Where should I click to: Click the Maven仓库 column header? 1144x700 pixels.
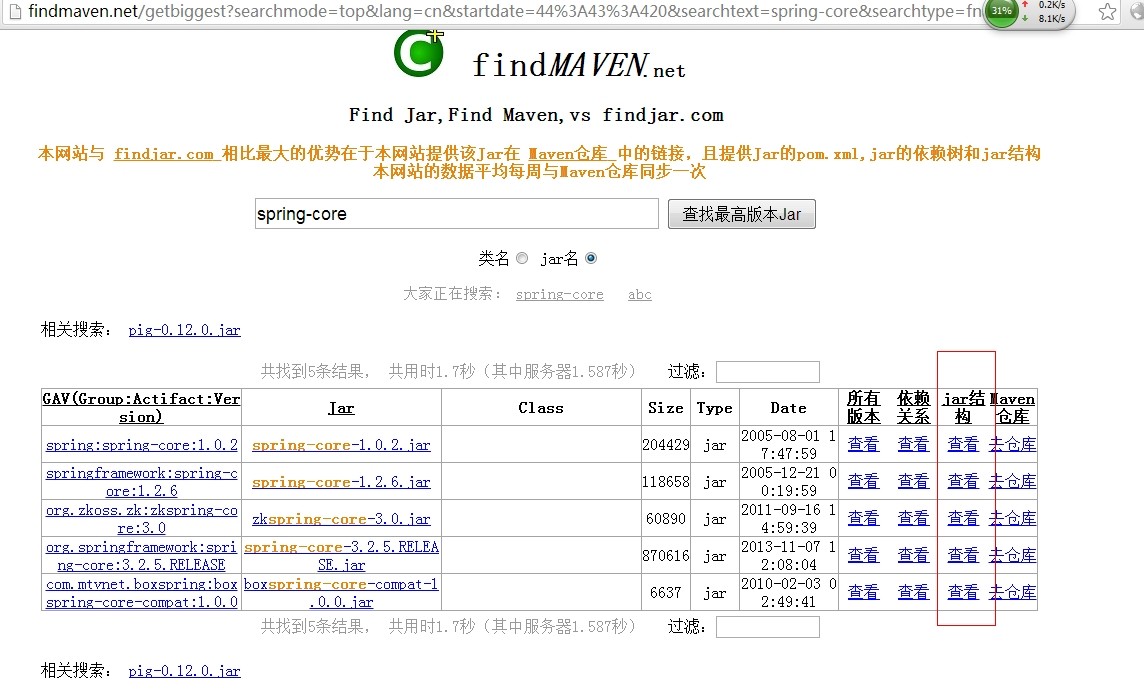pyautogui.click(x=1013, y=407)
